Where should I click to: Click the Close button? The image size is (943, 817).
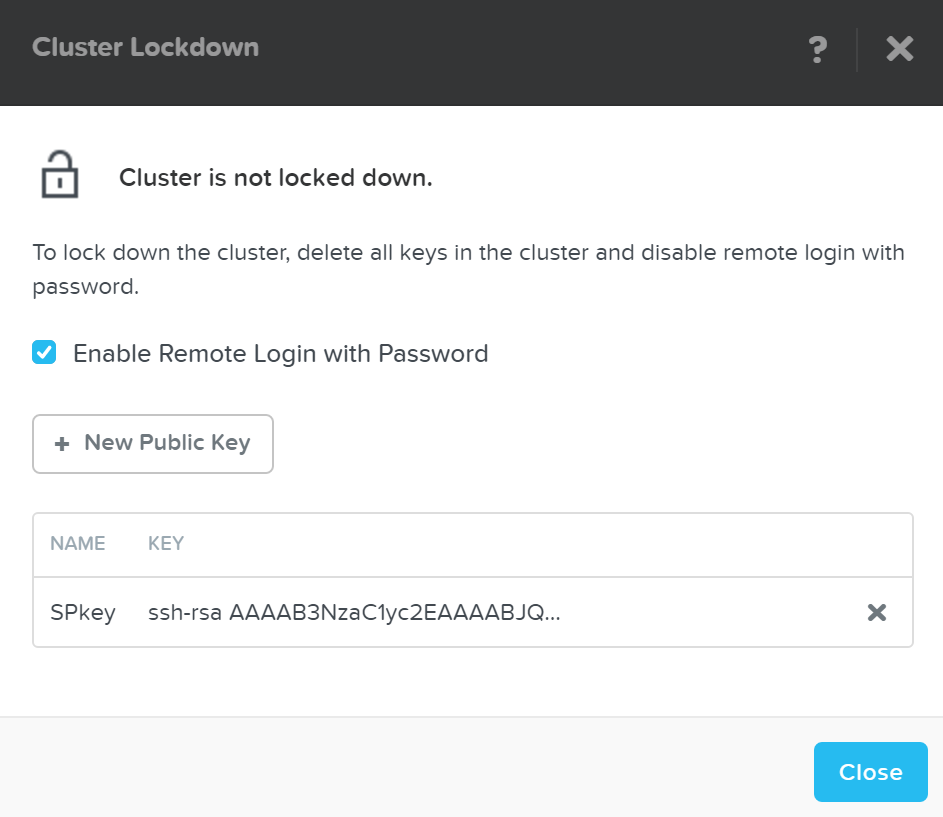click(869, 771)
